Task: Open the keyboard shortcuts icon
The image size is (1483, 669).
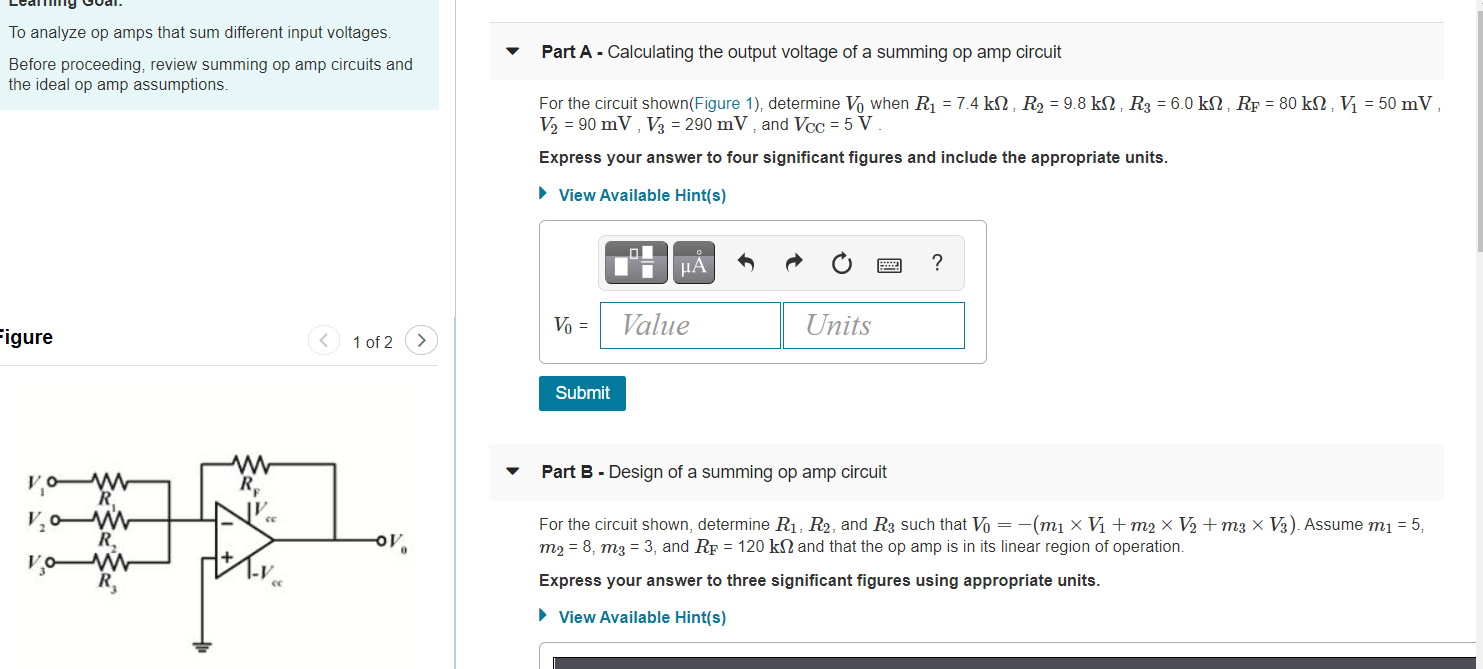Action: pyautogui.click(x=889, y=262)
